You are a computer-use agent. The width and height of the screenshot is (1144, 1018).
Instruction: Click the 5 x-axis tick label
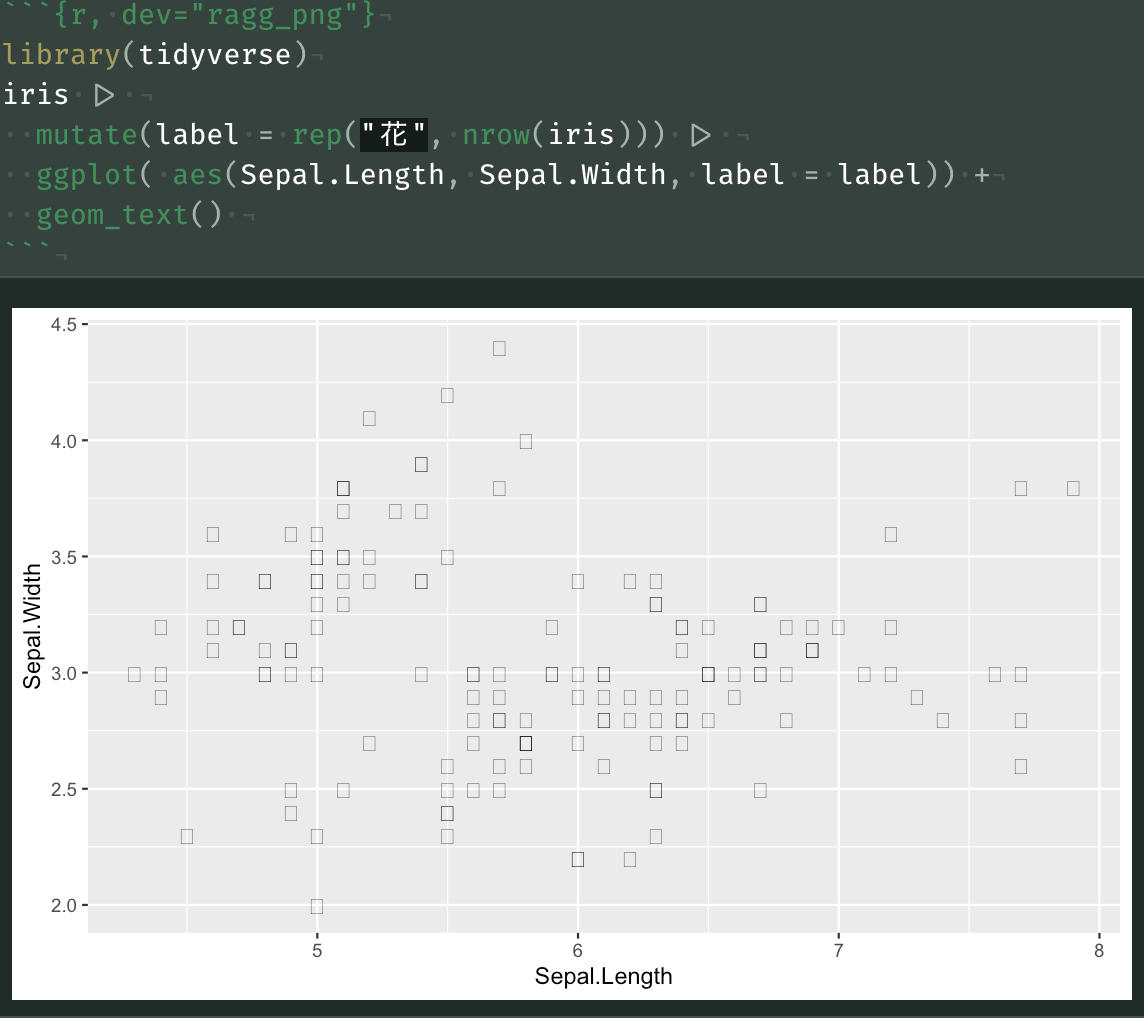[x=317, y=950]
